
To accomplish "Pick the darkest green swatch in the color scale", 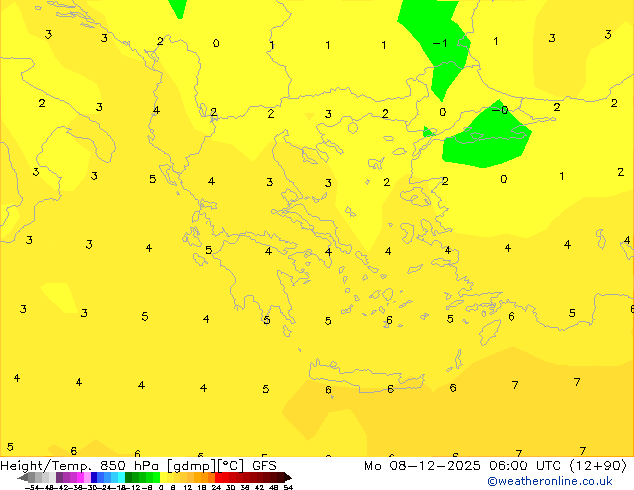I will (x=129, y=477).
